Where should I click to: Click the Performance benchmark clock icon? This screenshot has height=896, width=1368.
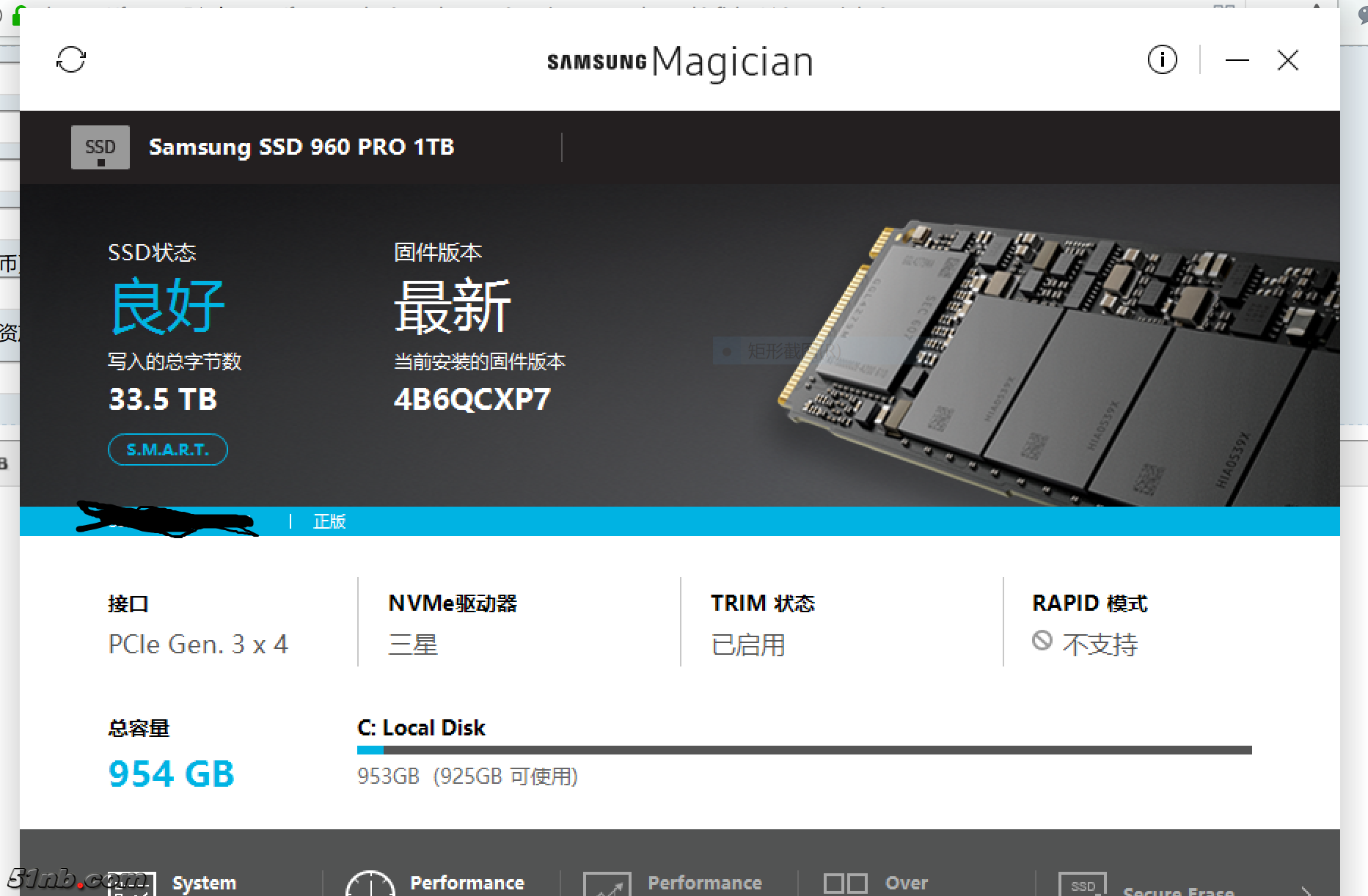coord(370,884)
